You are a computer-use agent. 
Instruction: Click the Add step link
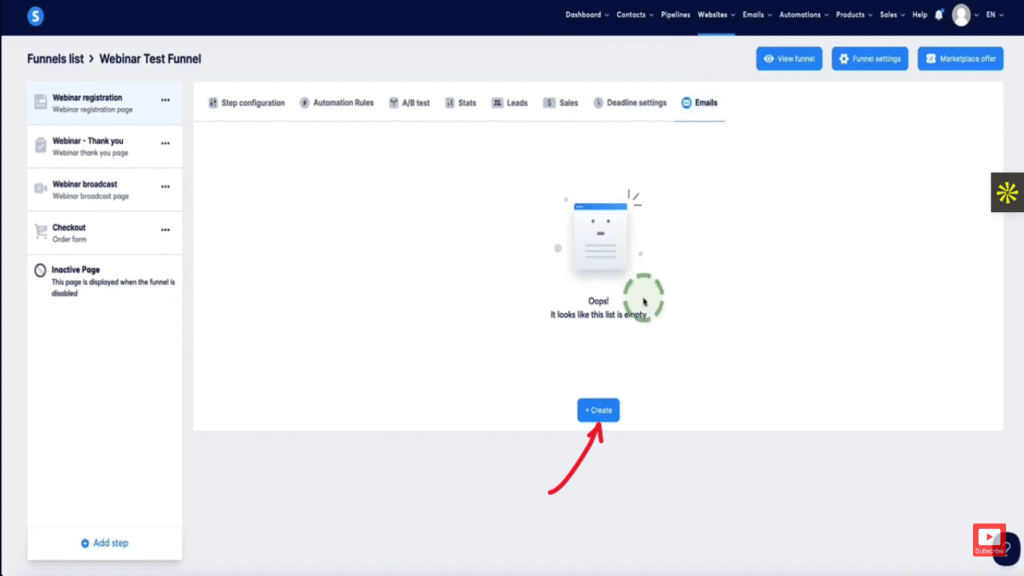104,543
